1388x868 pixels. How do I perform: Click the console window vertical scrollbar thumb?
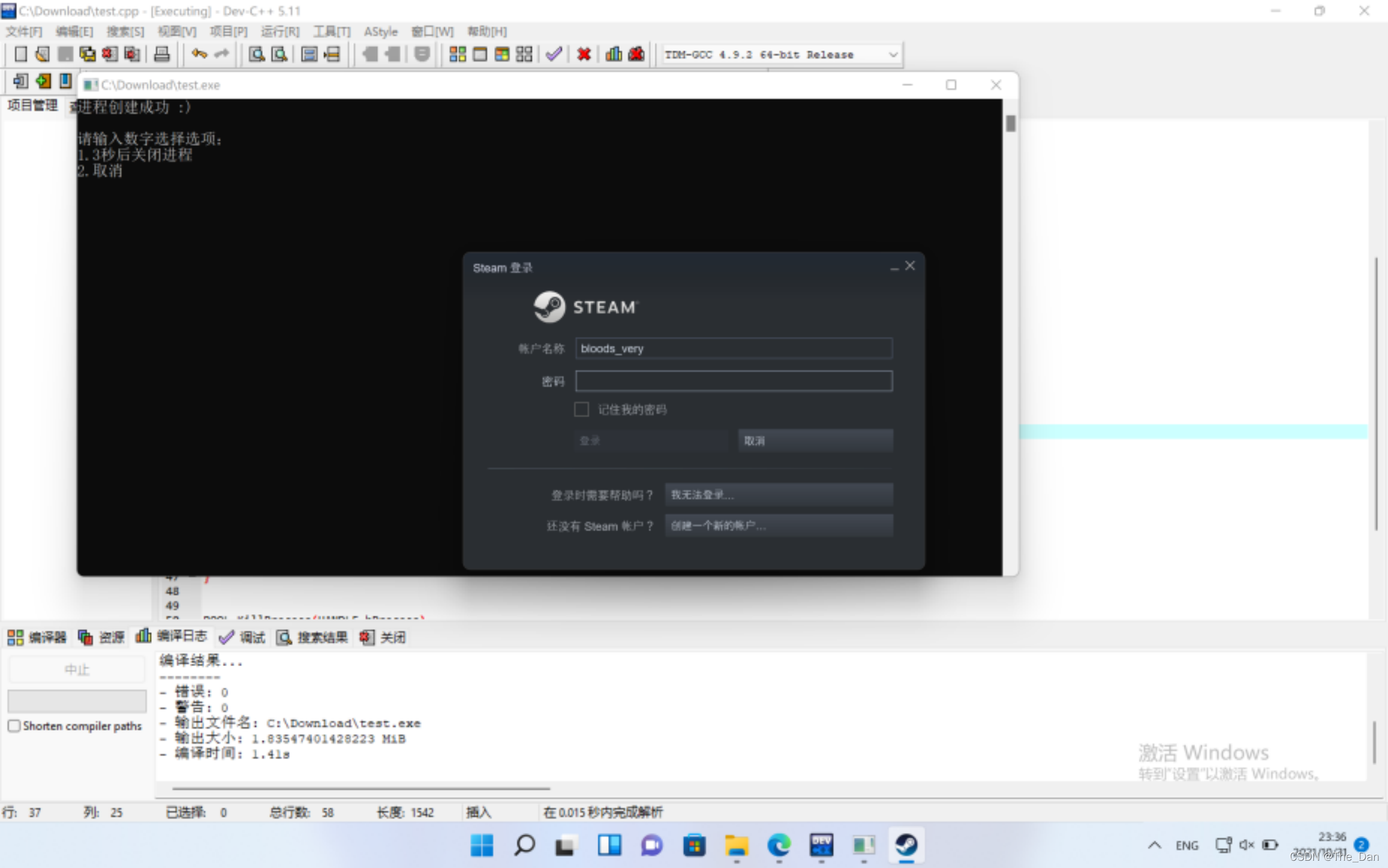1011,124
